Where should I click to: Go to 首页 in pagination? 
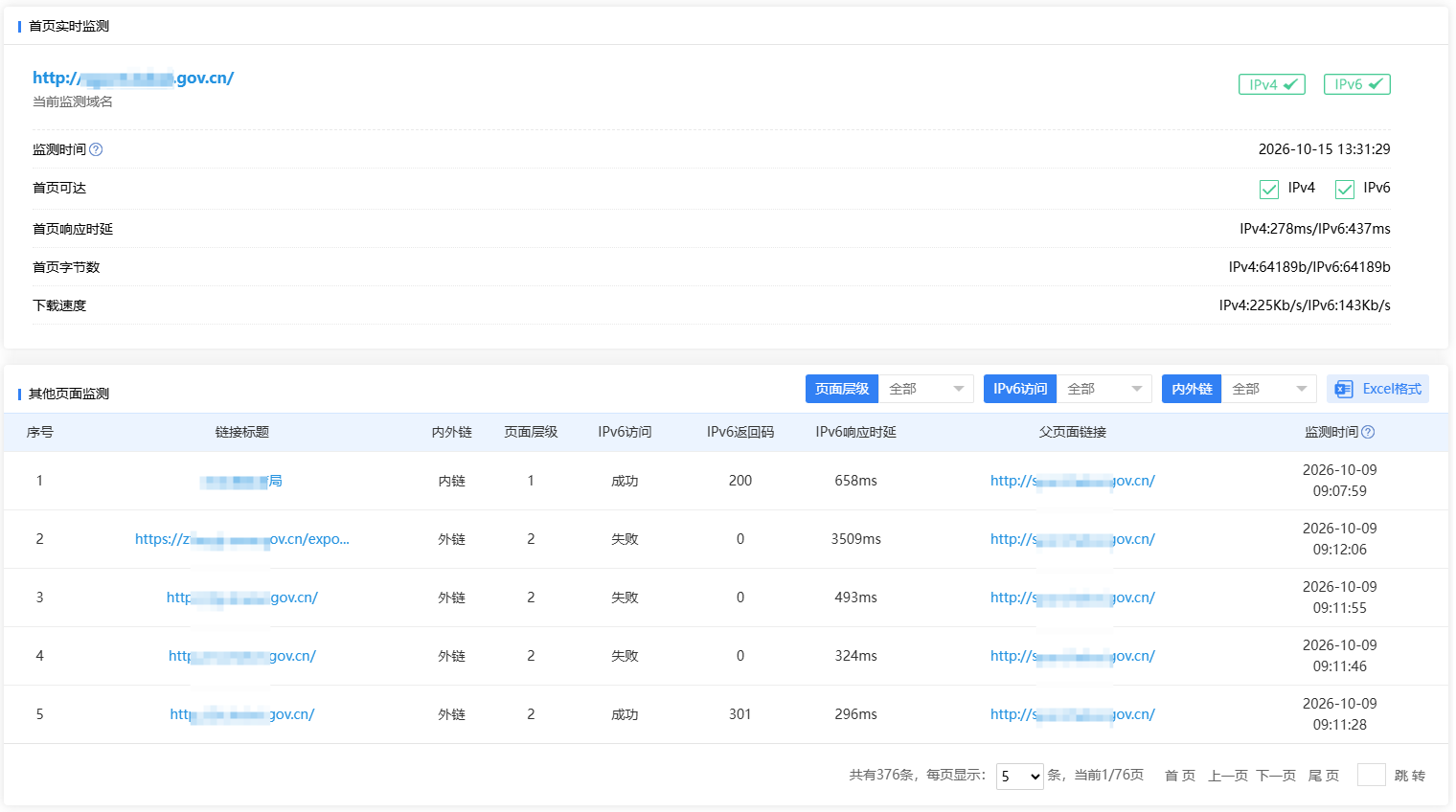1180,776
